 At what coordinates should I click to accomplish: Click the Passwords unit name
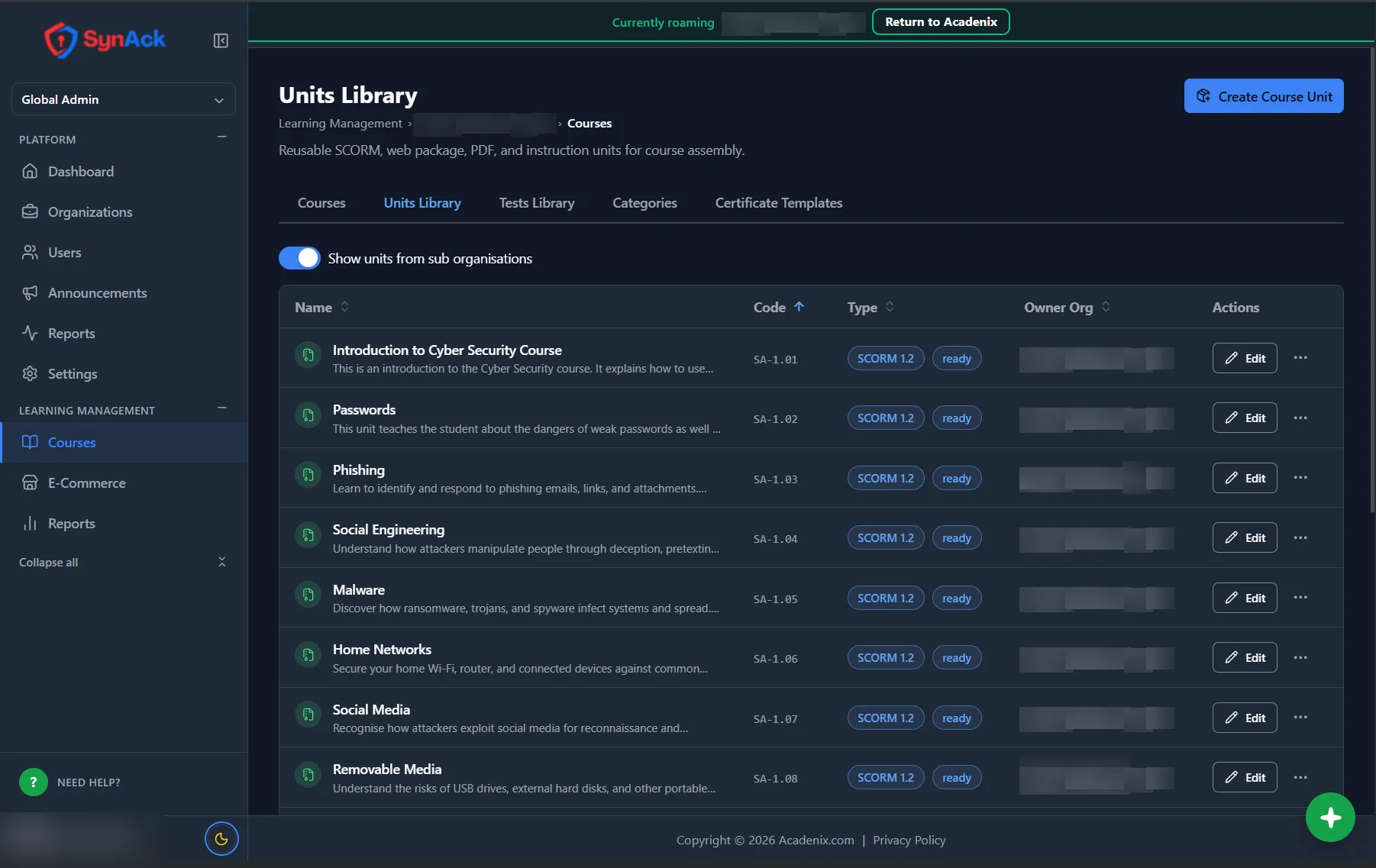click(364, 410)
